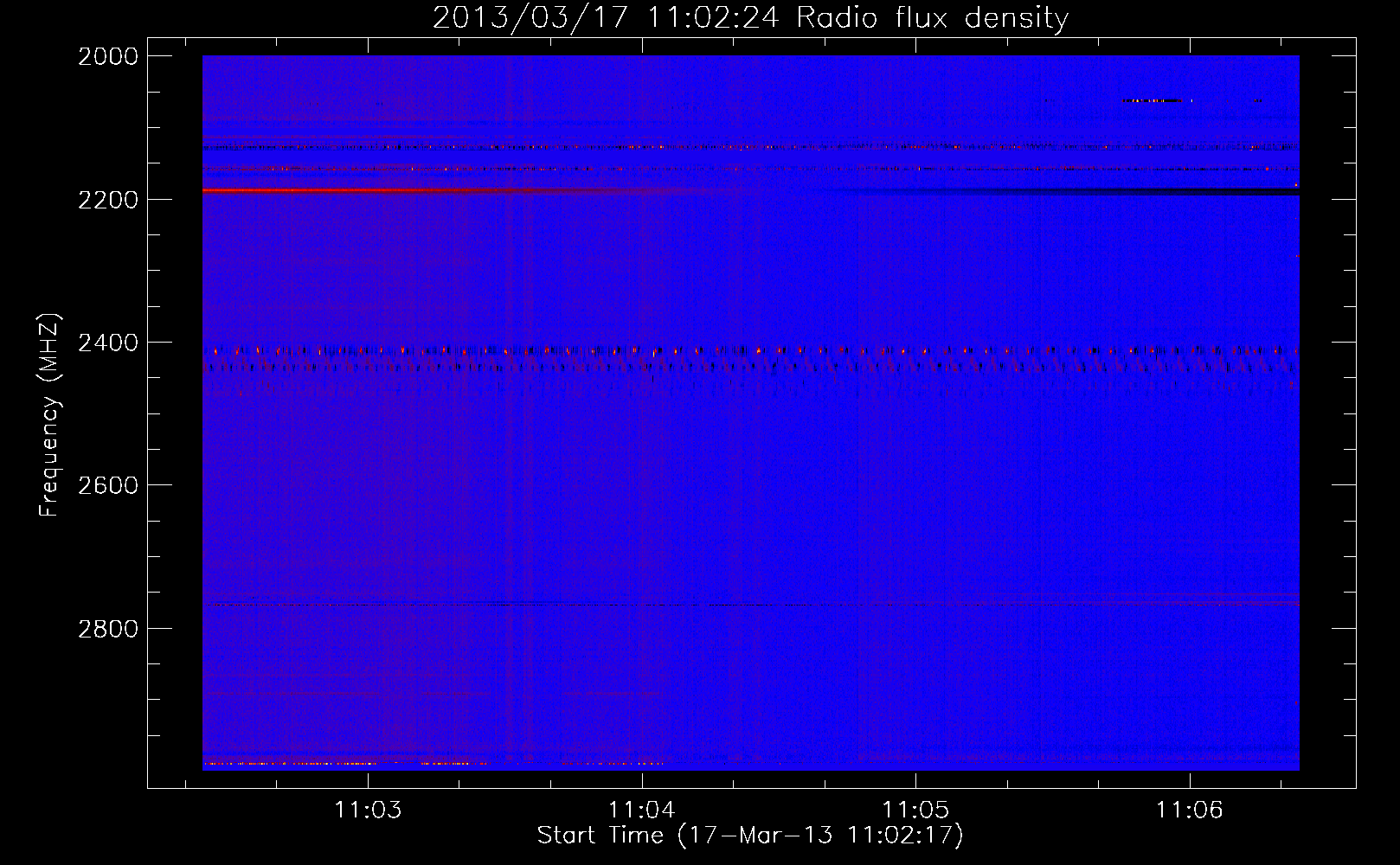
Task: Click the "2000" frequency tick label
Action: pyautogui.click(x=108, y=56)
